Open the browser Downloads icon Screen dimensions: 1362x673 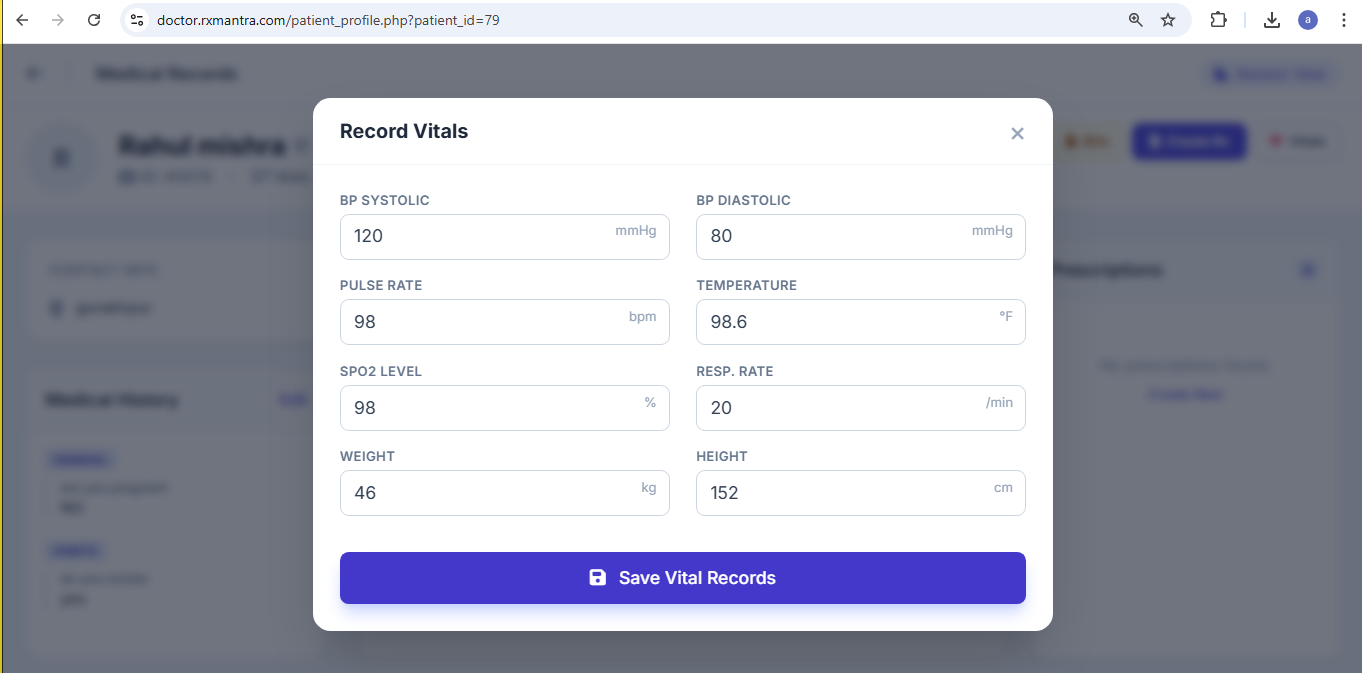(1272, 20)
